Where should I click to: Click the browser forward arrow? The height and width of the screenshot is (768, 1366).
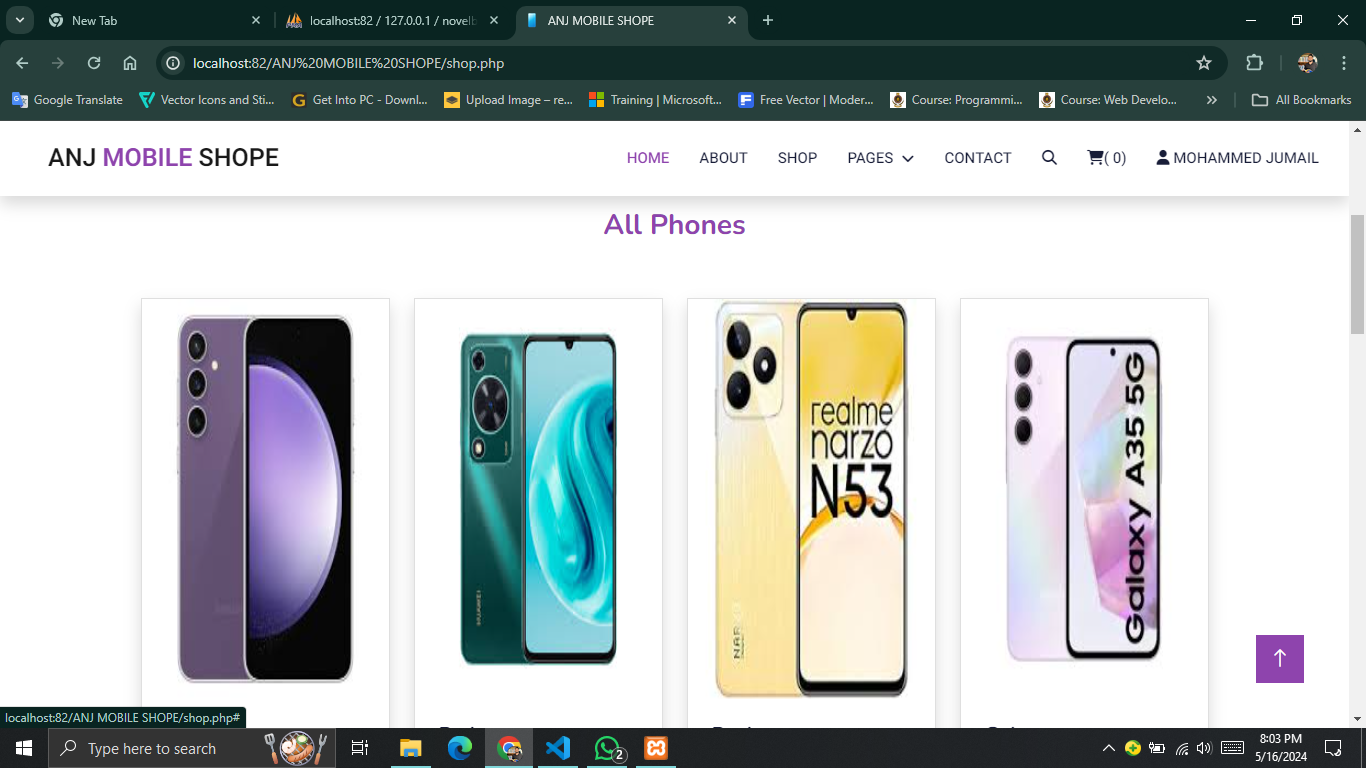click(x=58, y=63)
